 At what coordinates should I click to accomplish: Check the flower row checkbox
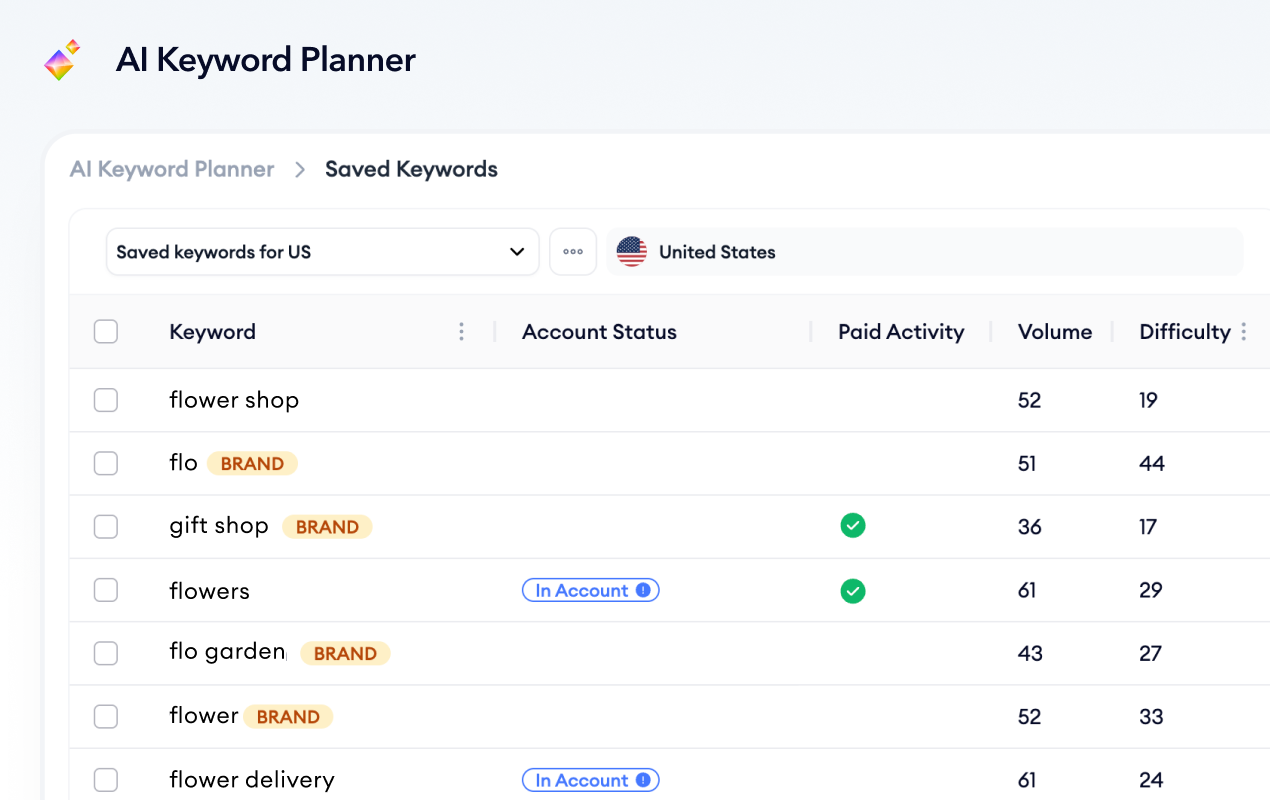[x=106, y=717]
